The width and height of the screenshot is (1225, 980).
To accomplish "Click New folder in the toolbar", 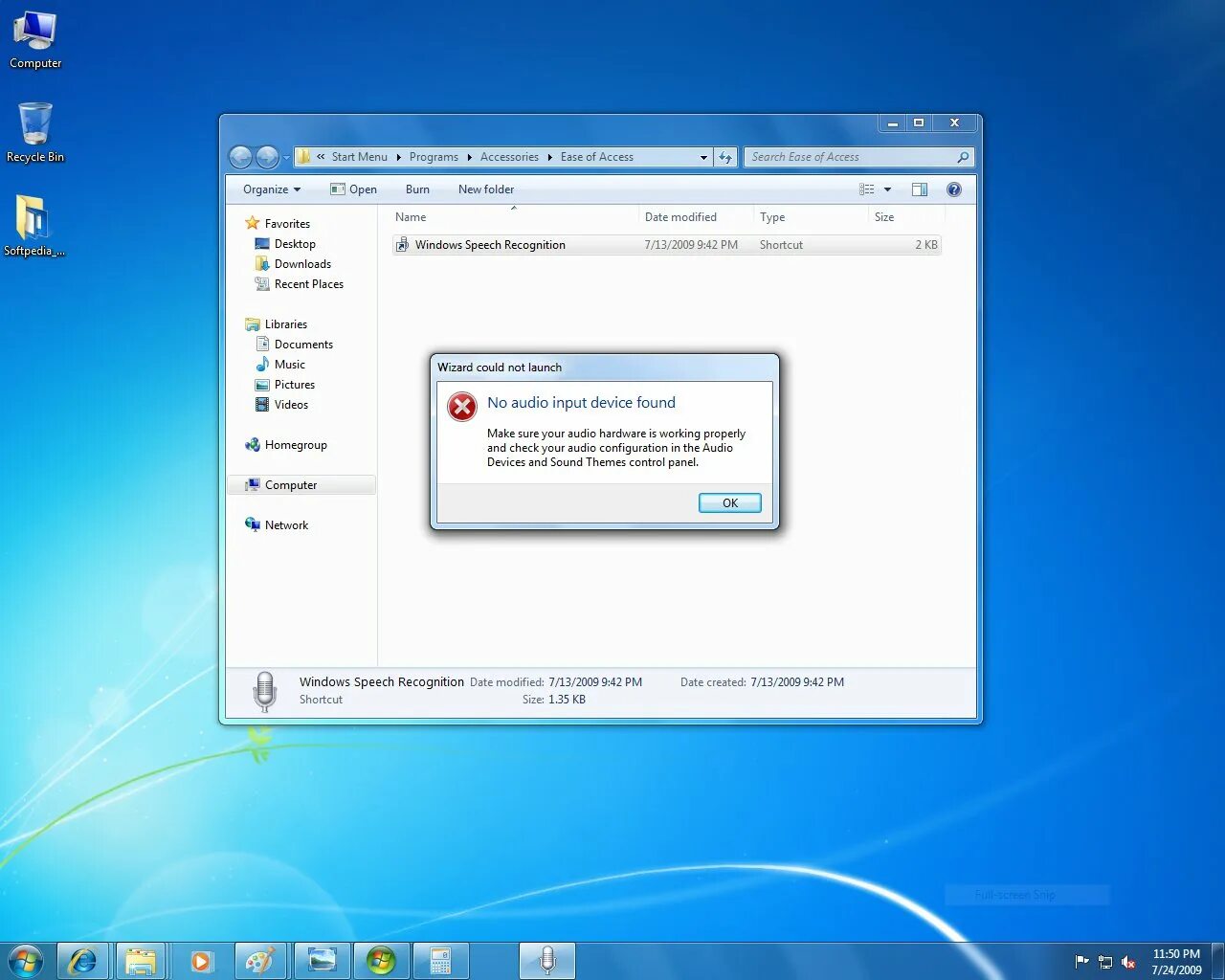I will pos(486,189).
